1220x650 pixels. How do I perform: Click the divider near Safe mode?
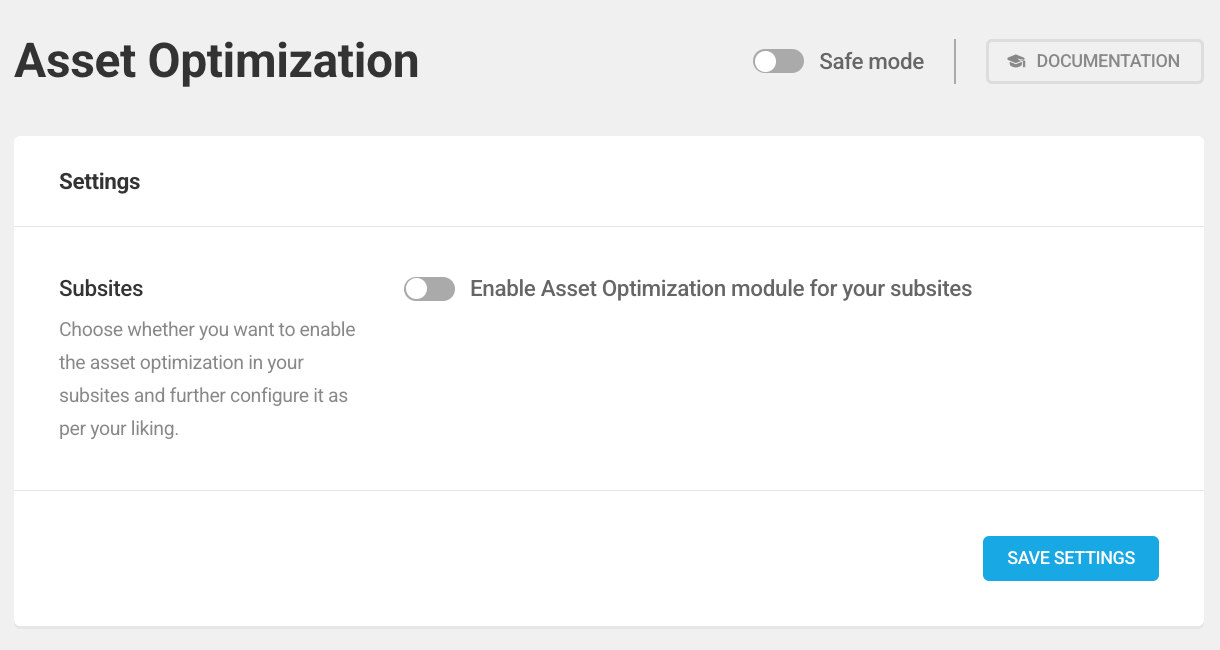pyautogui.click(x=955, y=61)
